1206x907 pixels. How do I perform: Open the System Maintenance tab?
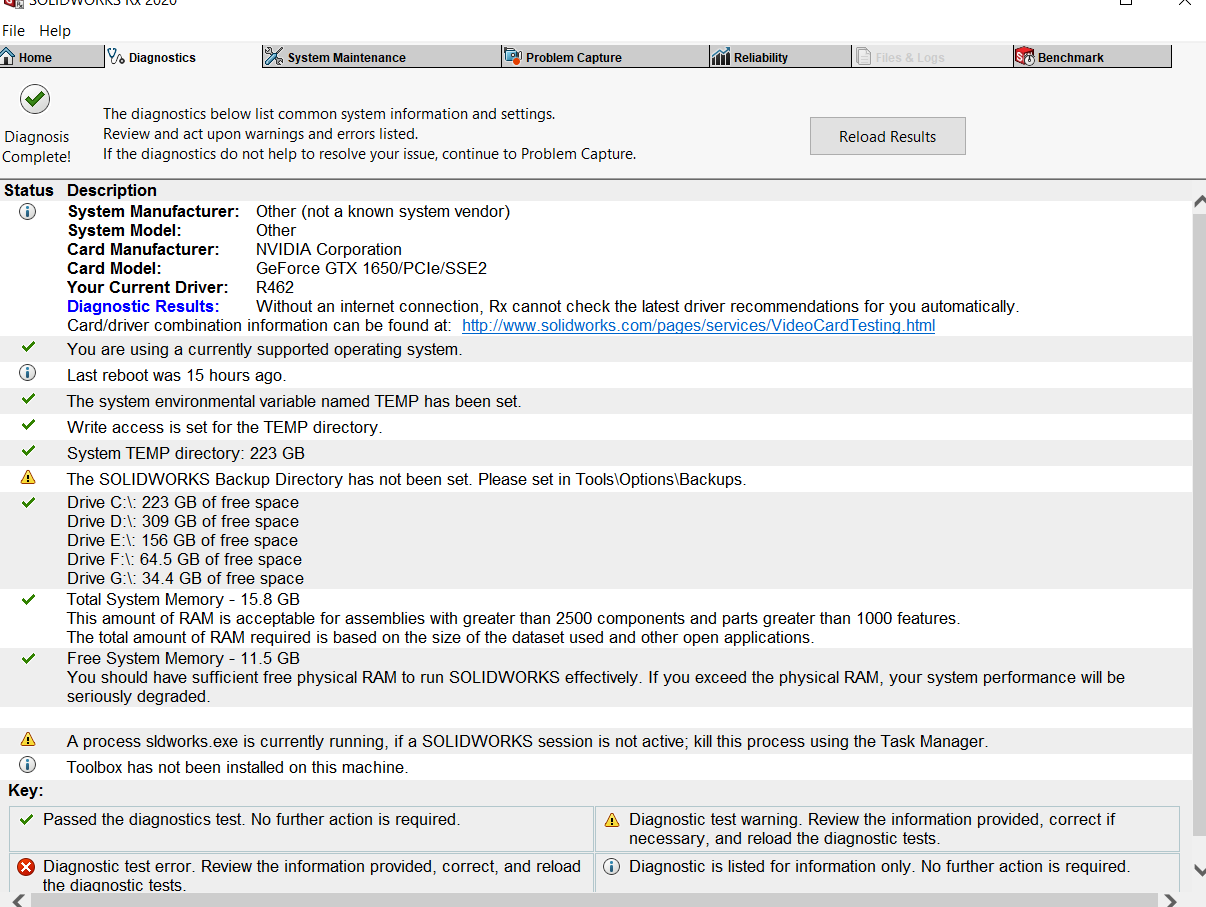pos(381,57)
